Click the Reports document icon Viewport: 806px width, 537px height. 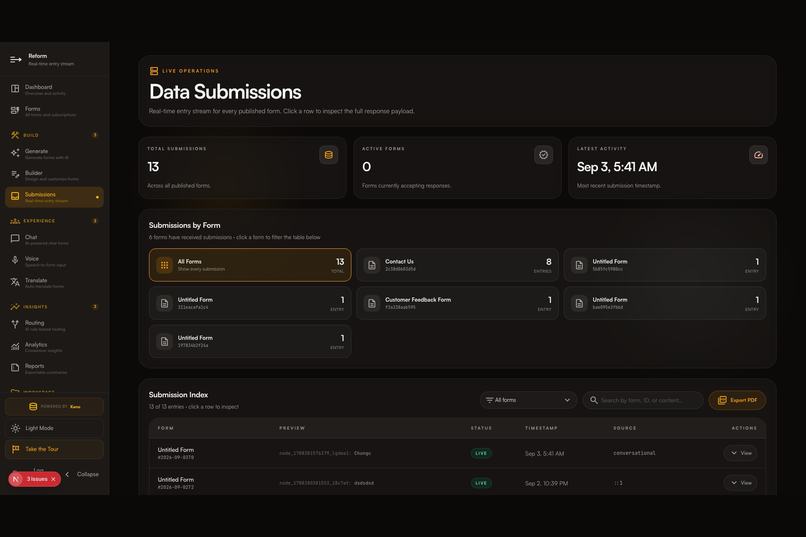pyautogui.click(x=15, y=368)
